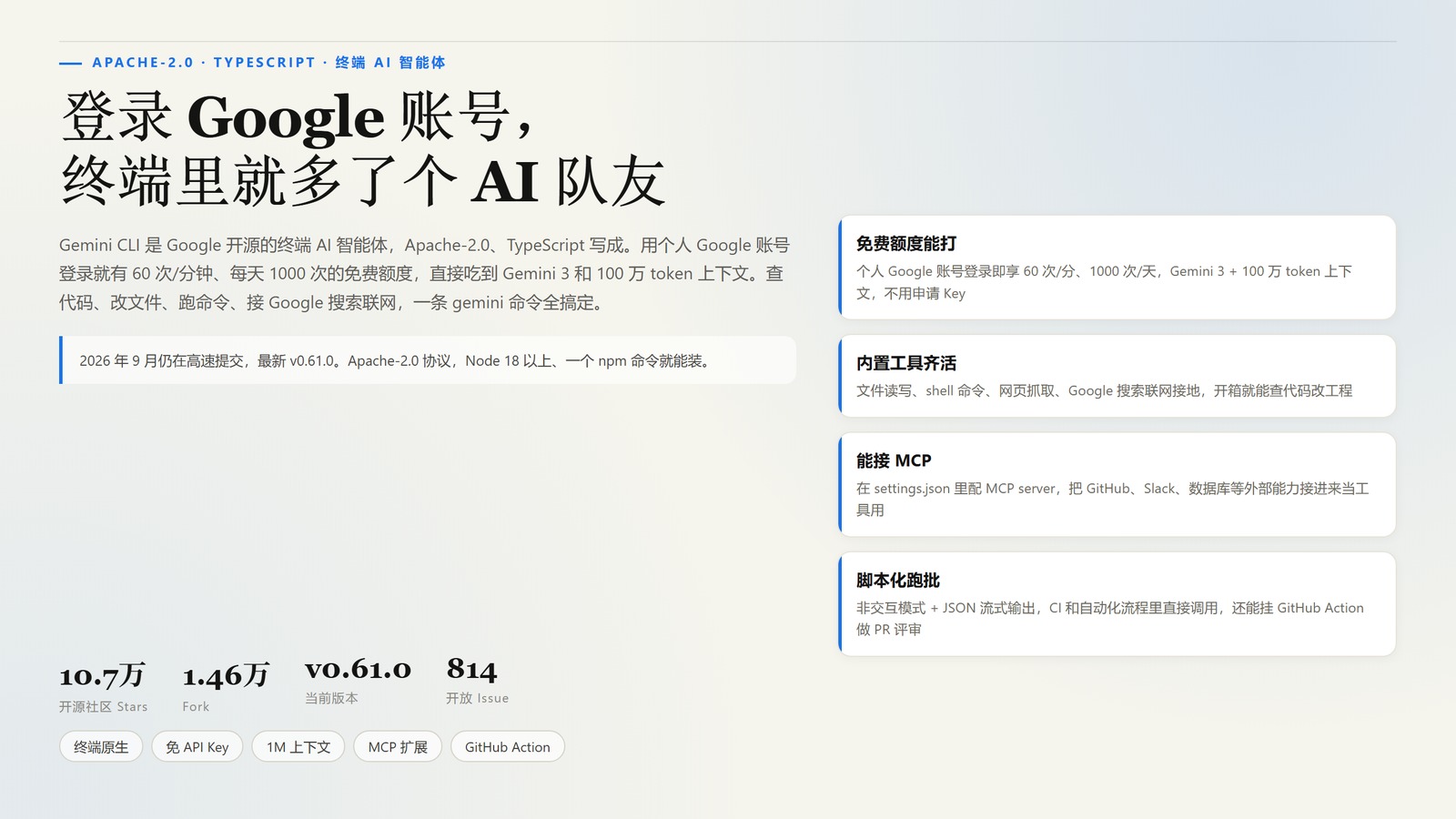Click the paragraph beginning Gemini CLI 是 Google

pos(425,274)
